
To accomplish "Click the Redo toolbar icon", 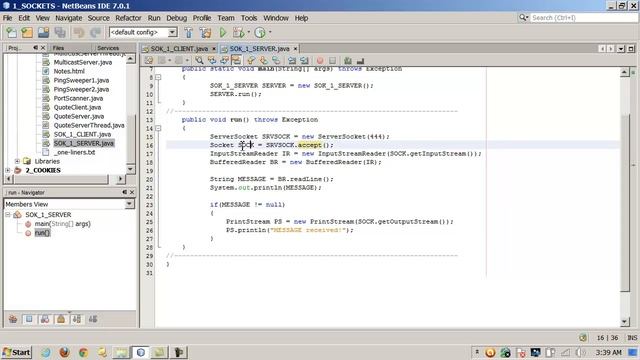I will coord(95,33).
